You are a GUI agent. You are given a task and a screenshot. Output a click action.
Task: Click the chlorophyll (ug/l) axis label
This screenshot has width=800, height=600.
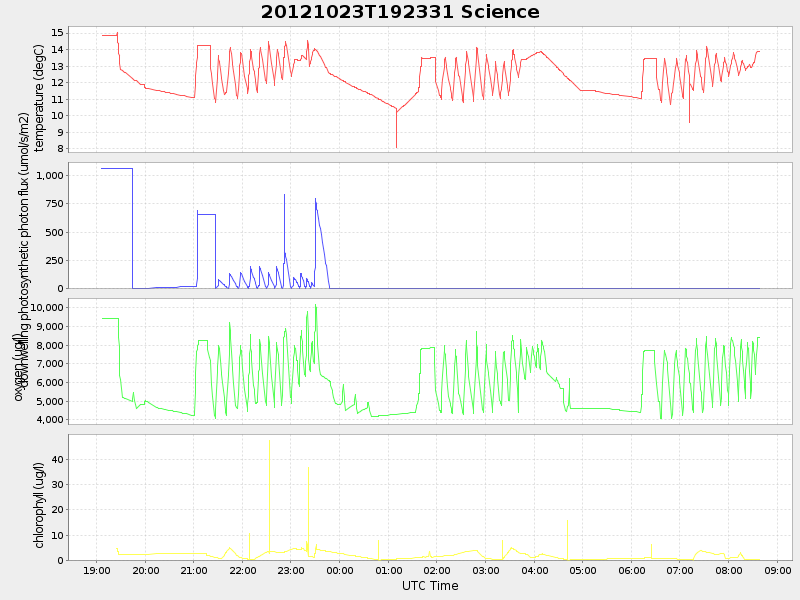coord(39,505)
